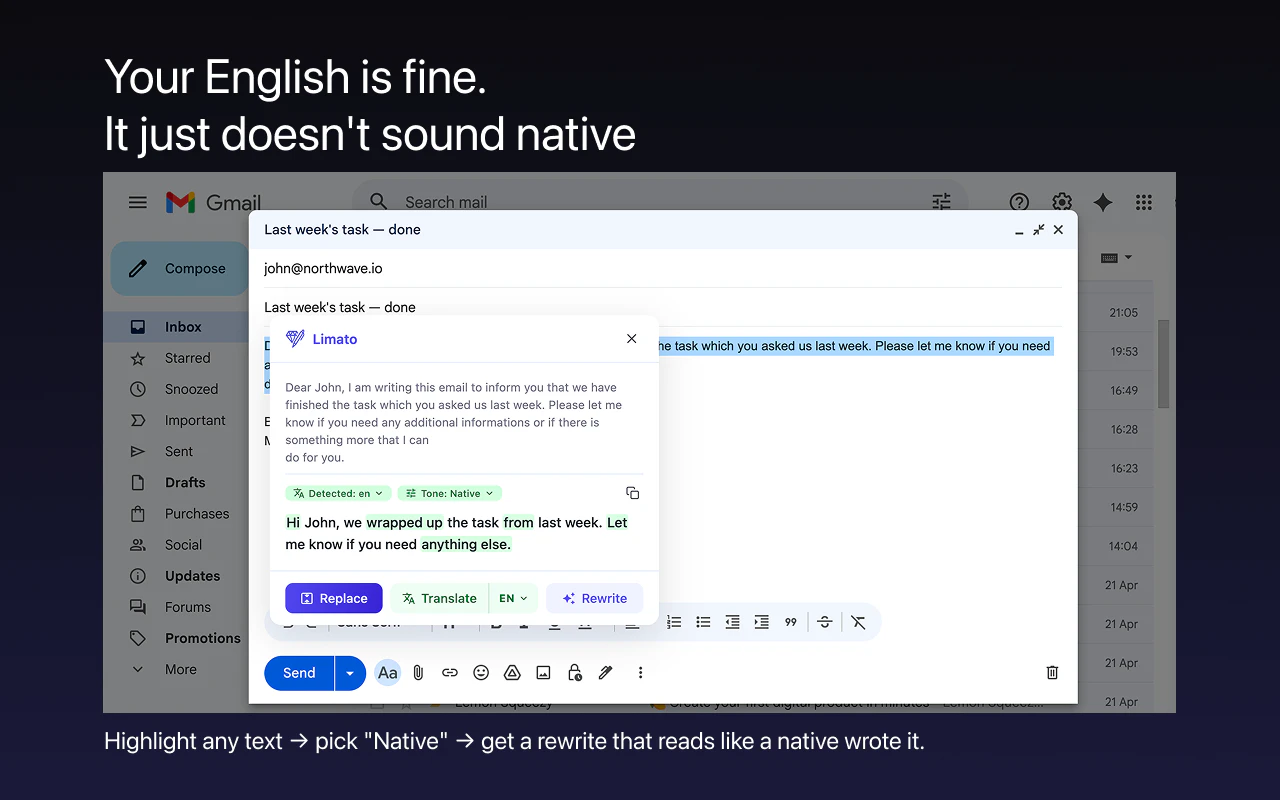
Task: Click the Translate button in Limato
Action: (x=439, y=598)
